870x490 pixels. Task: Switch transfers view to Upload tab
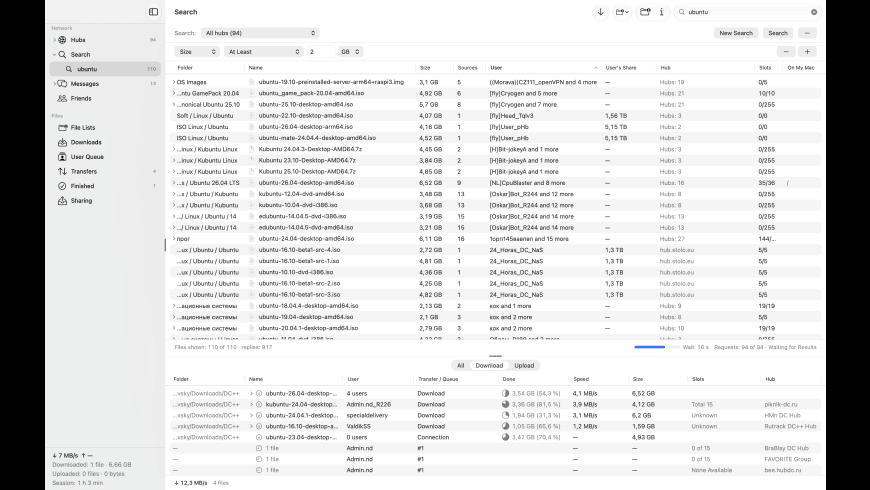pyautogui.click(x=524, y=366)
